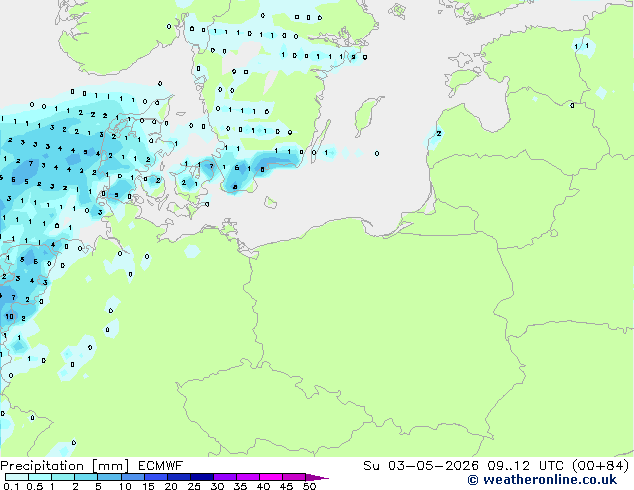This screenshot has height=490, width=634.
Task: Select the bright pink swatch between 40 and 45
Action: click(271, 477)
